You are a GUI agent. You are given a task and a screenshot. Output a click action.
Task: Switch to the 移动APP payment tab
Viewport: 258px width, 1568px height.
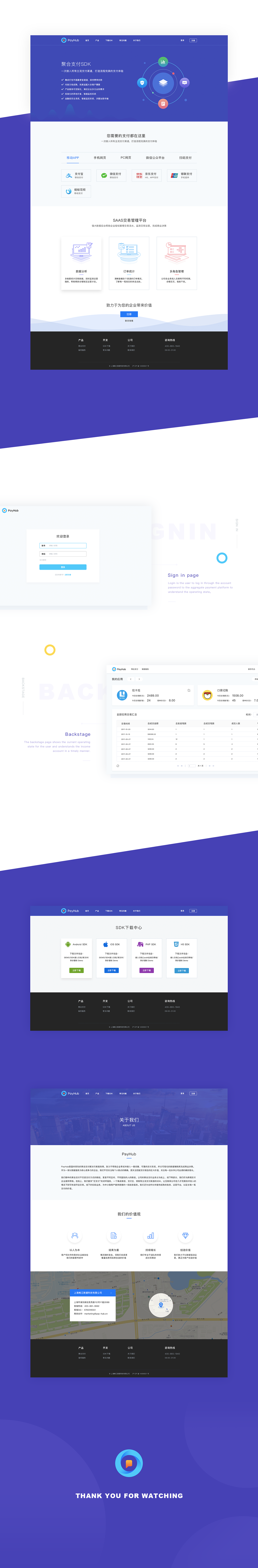click(x=73, y=158)
